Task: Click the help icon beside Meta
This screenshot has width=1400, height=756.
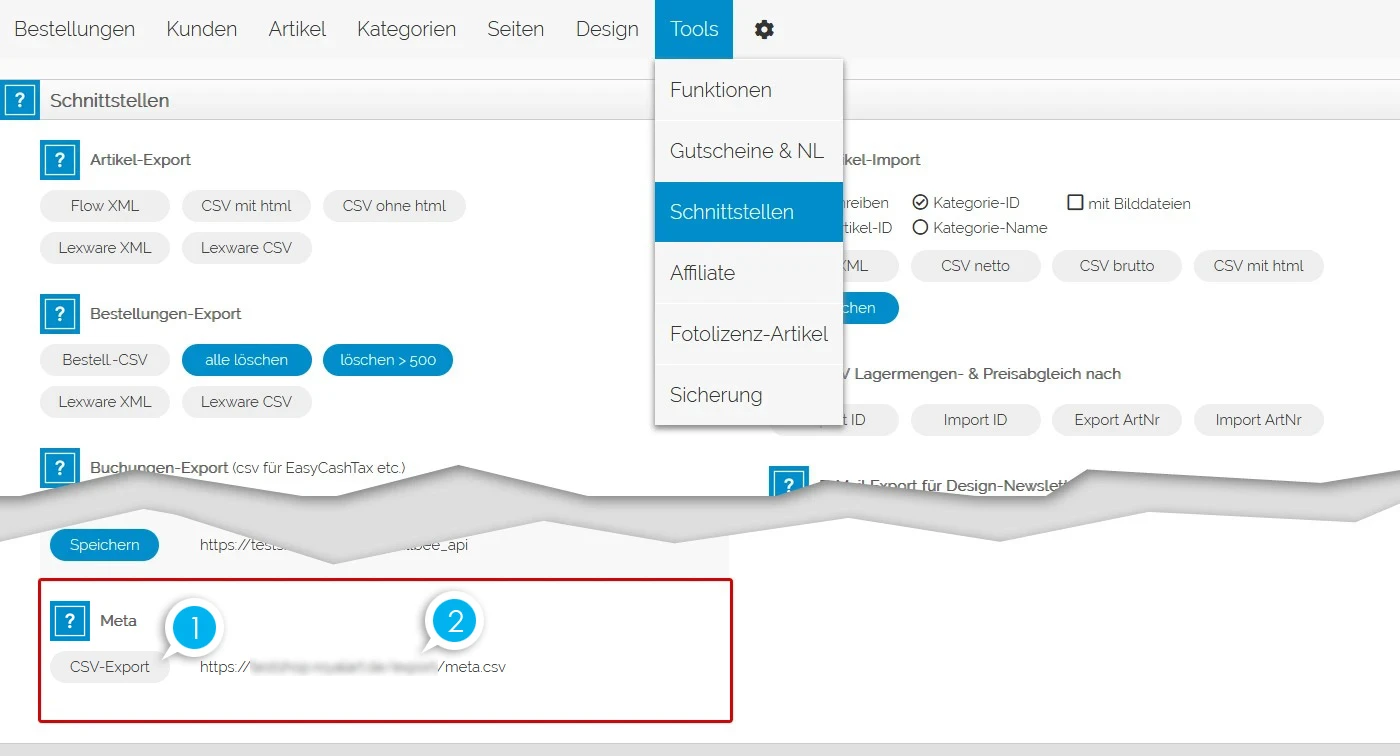Action: (x=70, y=621)
